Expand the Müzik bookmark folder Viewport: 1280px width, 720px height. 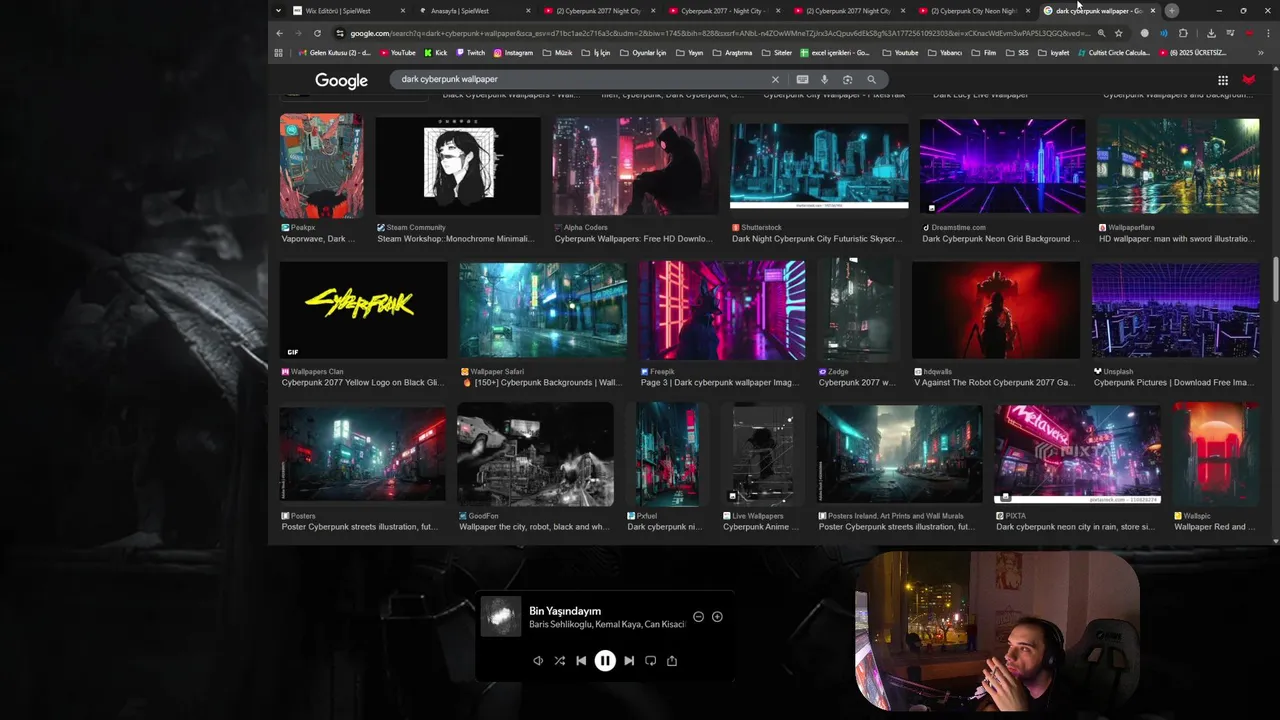(x=557, y=53)
